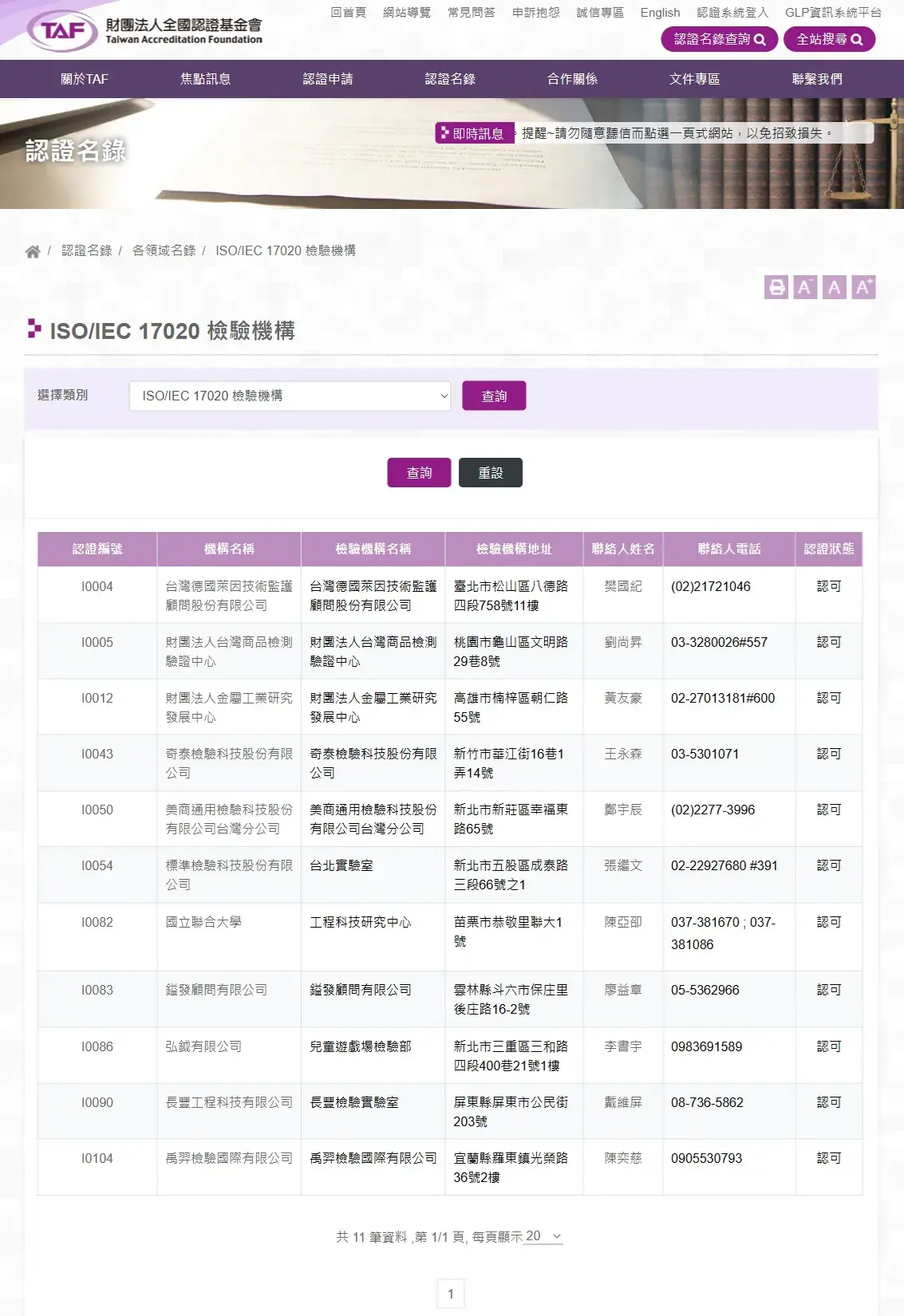
Task: Click 認證名錄 breadcrumb link
Action: pyautogui.click(x=87, y=250)
